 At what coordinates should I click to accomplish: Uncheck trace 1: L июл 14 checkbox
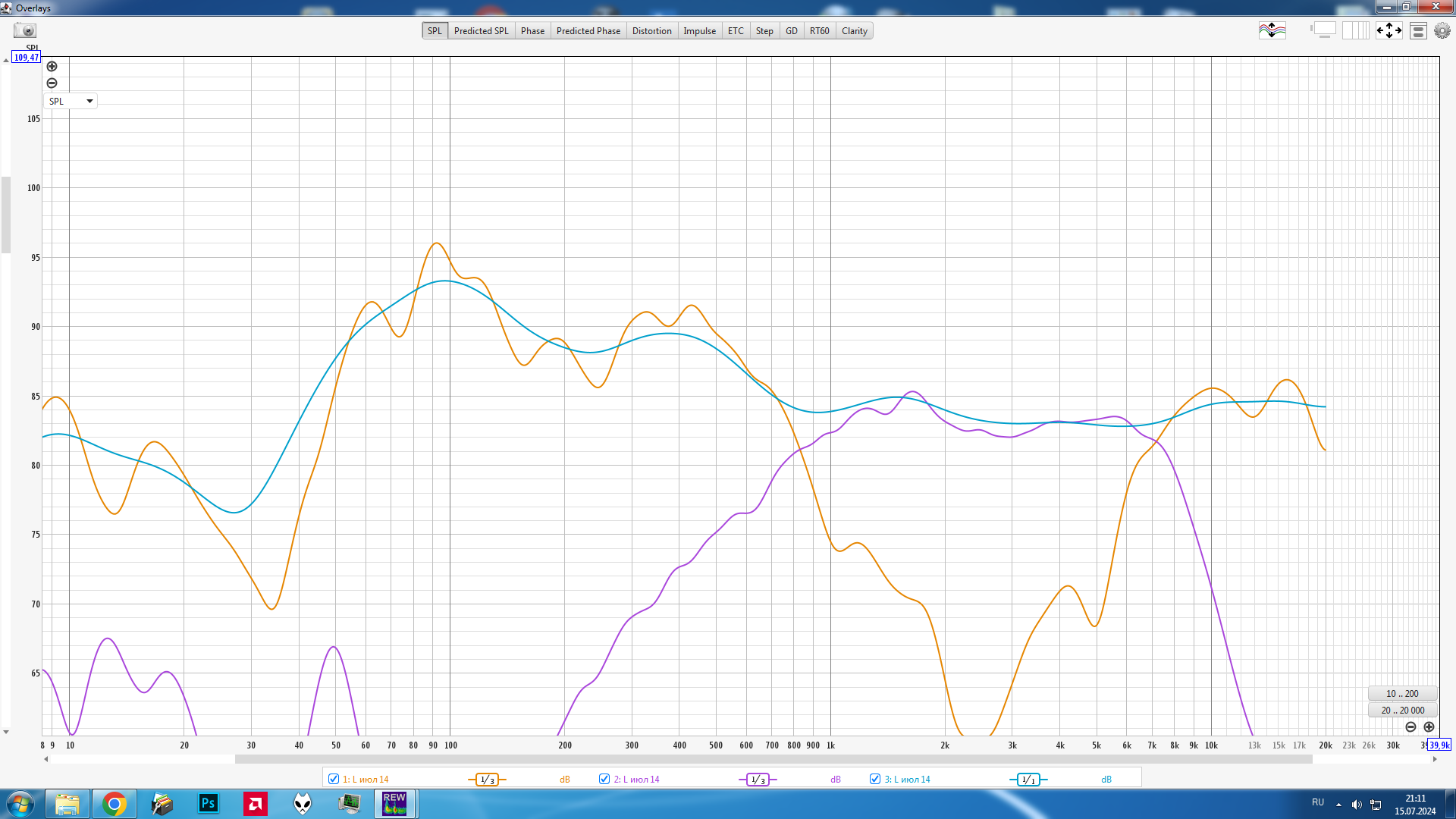[334, 779]
